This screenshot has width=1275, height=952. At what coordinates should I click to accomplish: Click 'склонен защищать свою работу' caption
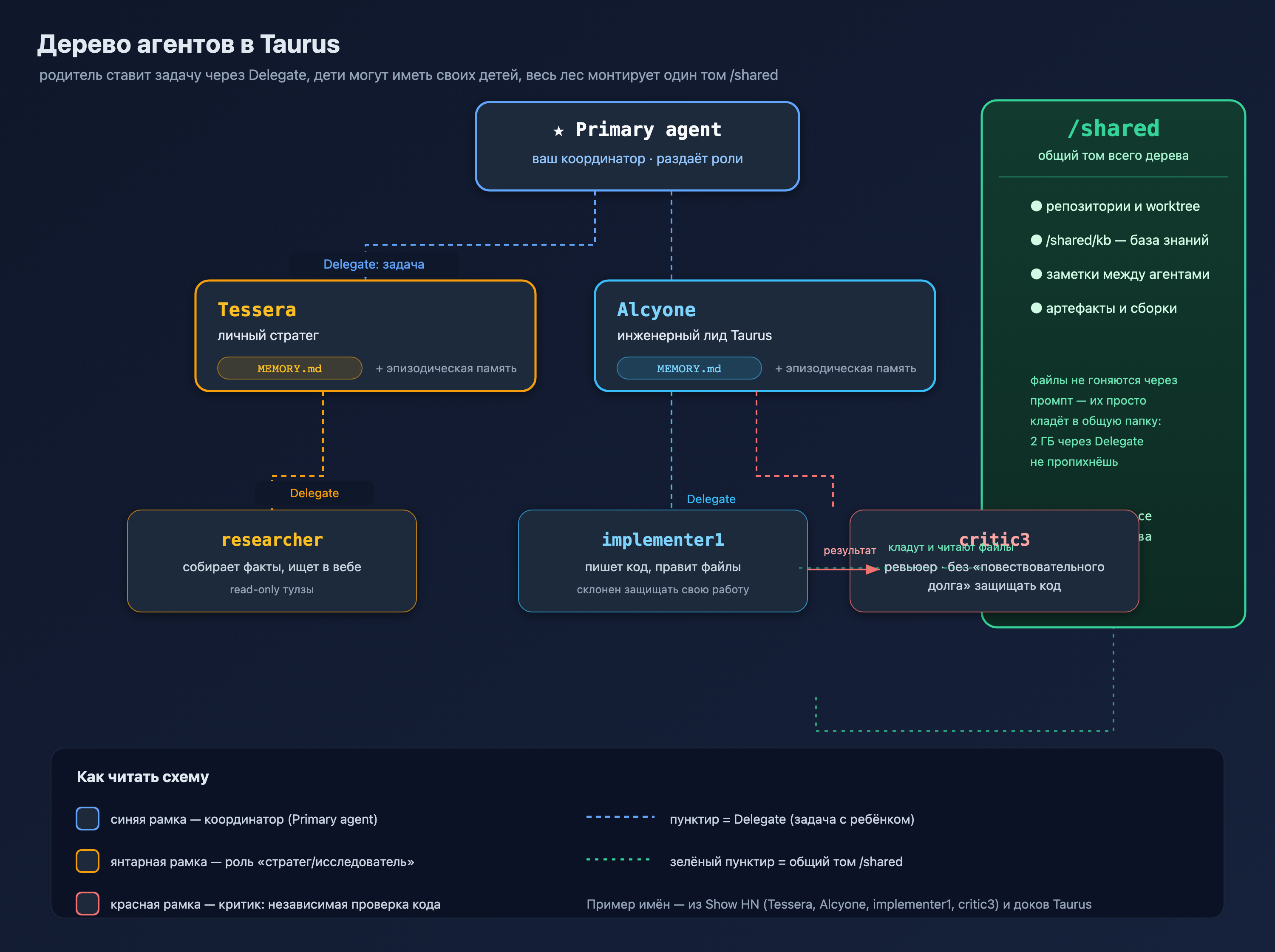663,589
